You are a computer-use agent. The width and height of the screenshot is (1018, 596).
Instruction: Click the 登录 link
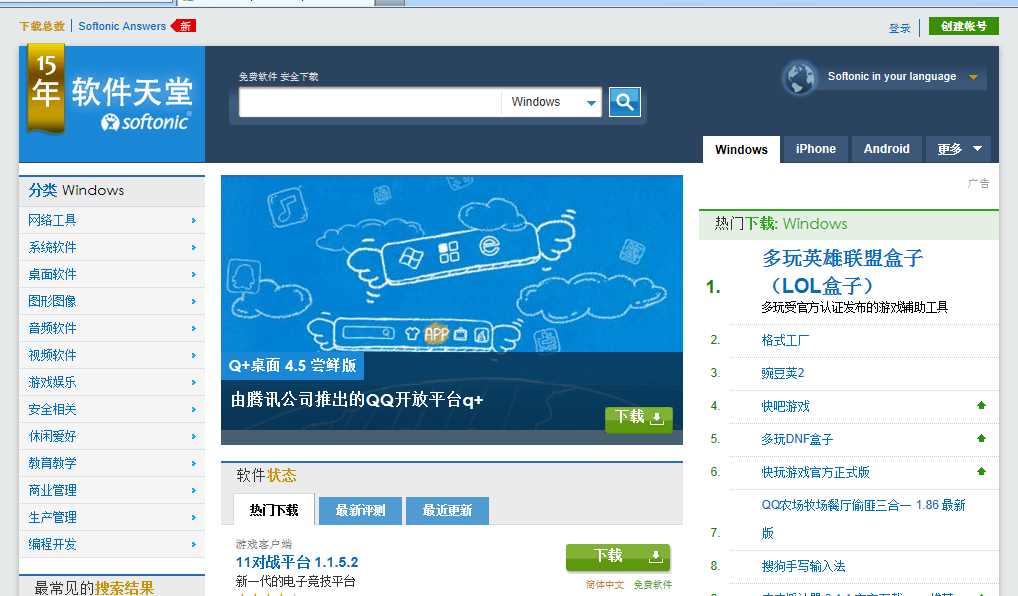tap(900, 28)
